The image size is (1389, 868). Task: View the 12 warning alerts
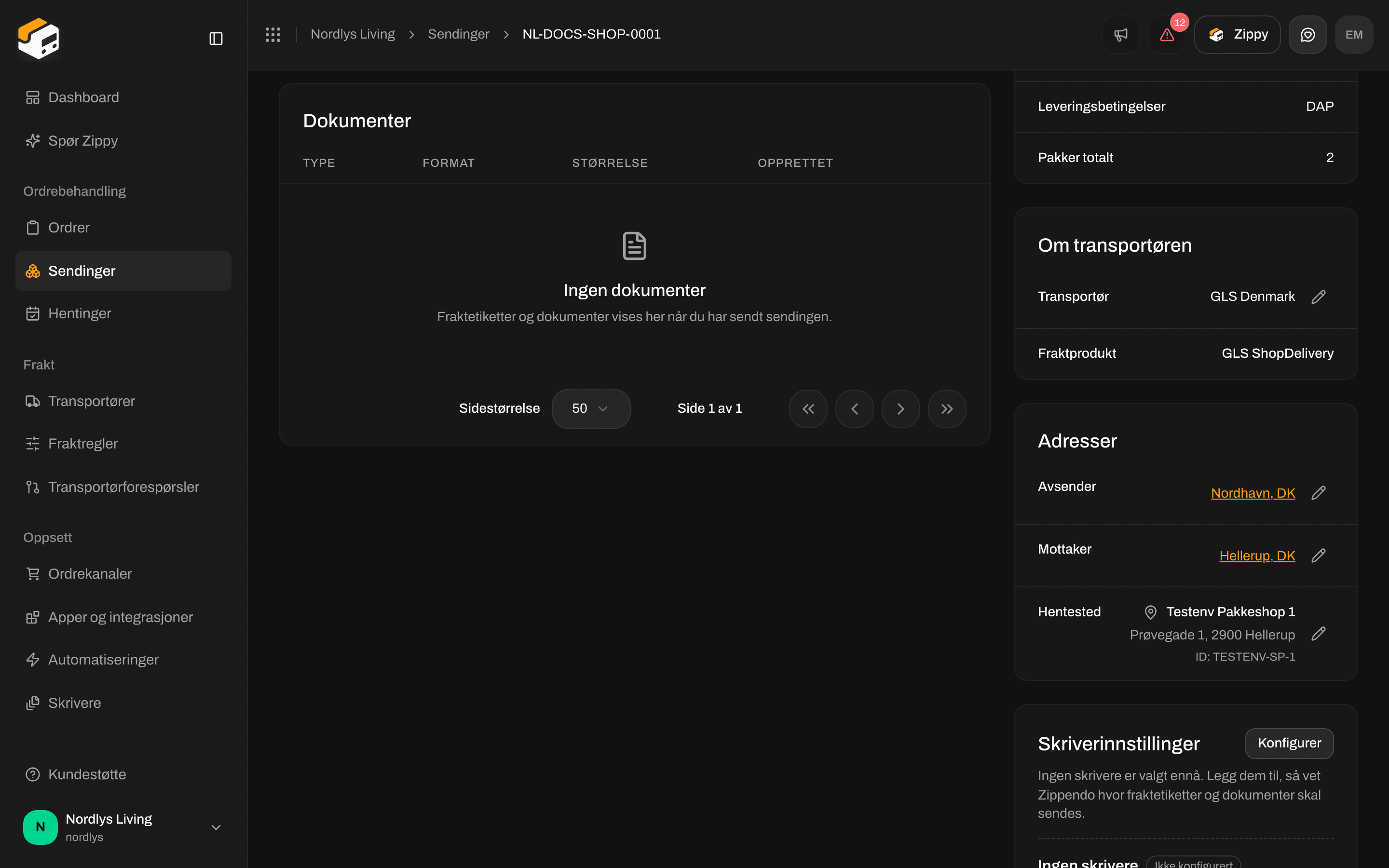tap(1167, 34)
